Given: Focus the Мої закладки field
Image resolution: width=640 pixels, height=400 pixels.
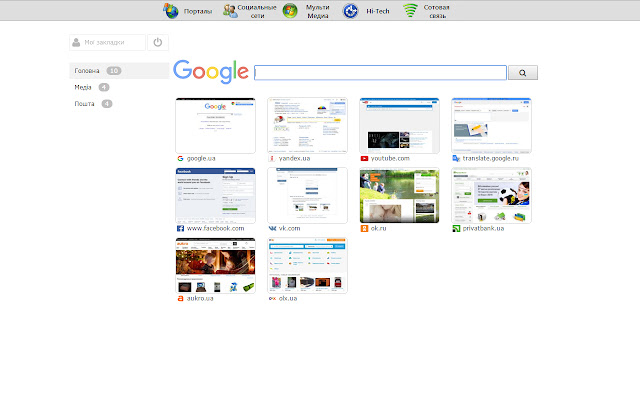Looking at the screenshot, I should 107,42.
